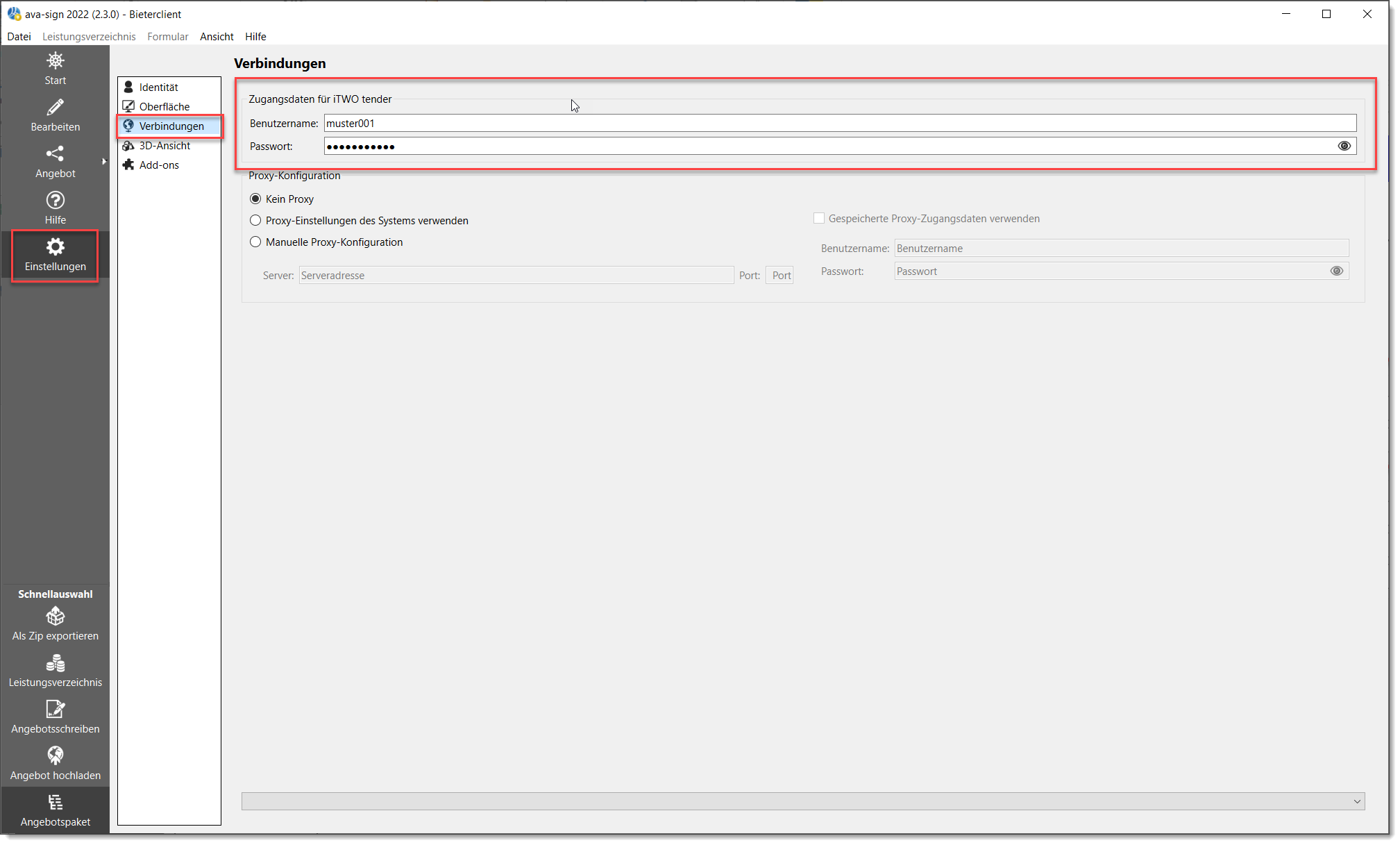The image size is (1400, 845).
Task: Select Identität settings page
Action: [x=169, y=87]
